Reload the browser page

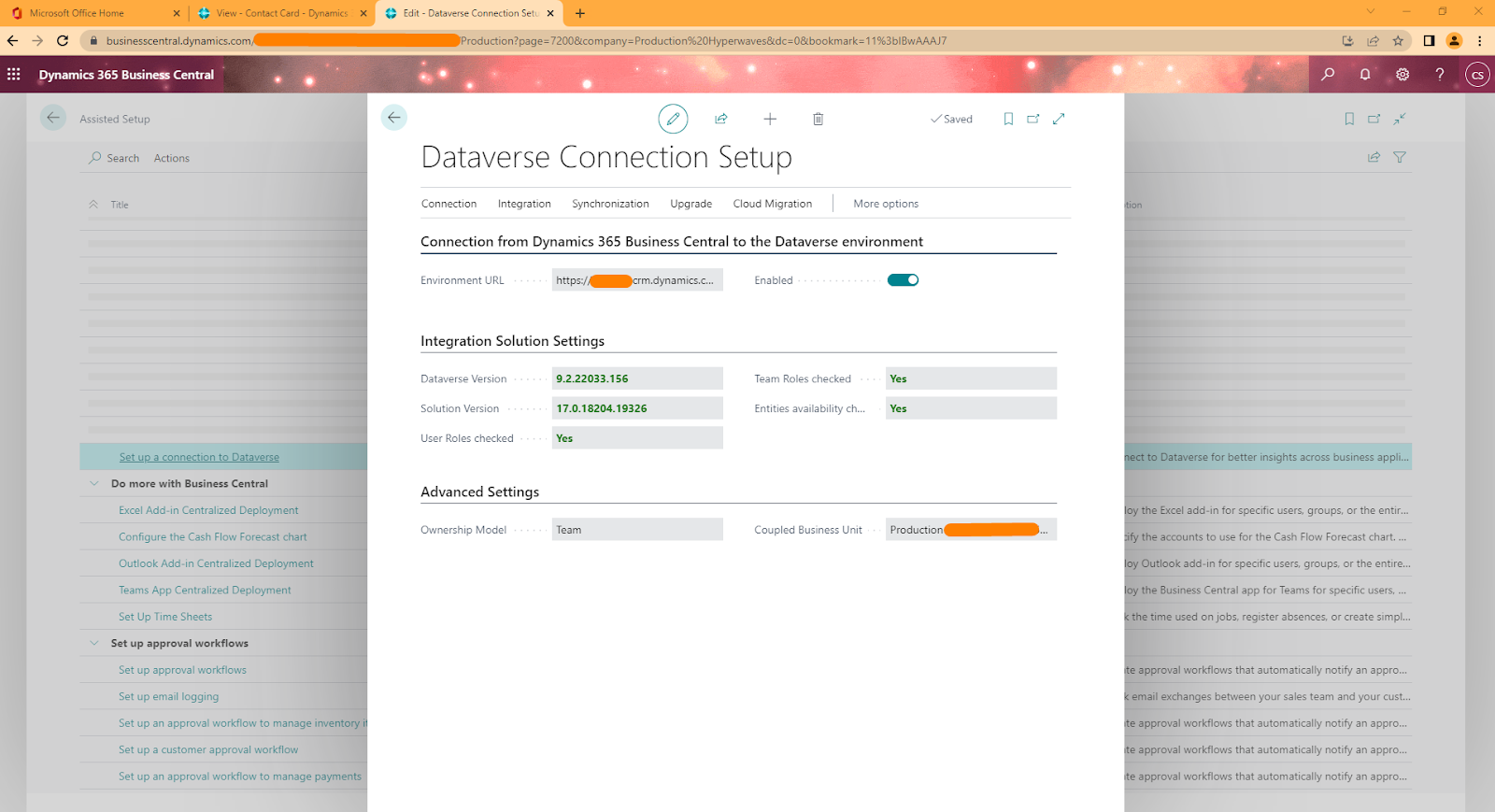point(63,40)
